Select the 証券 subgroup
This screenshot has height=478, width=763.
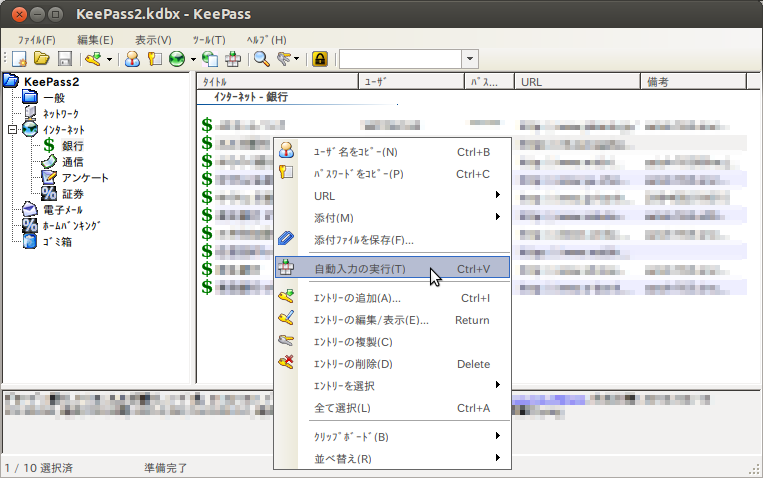pyautogui.click(x=73, y=194)
